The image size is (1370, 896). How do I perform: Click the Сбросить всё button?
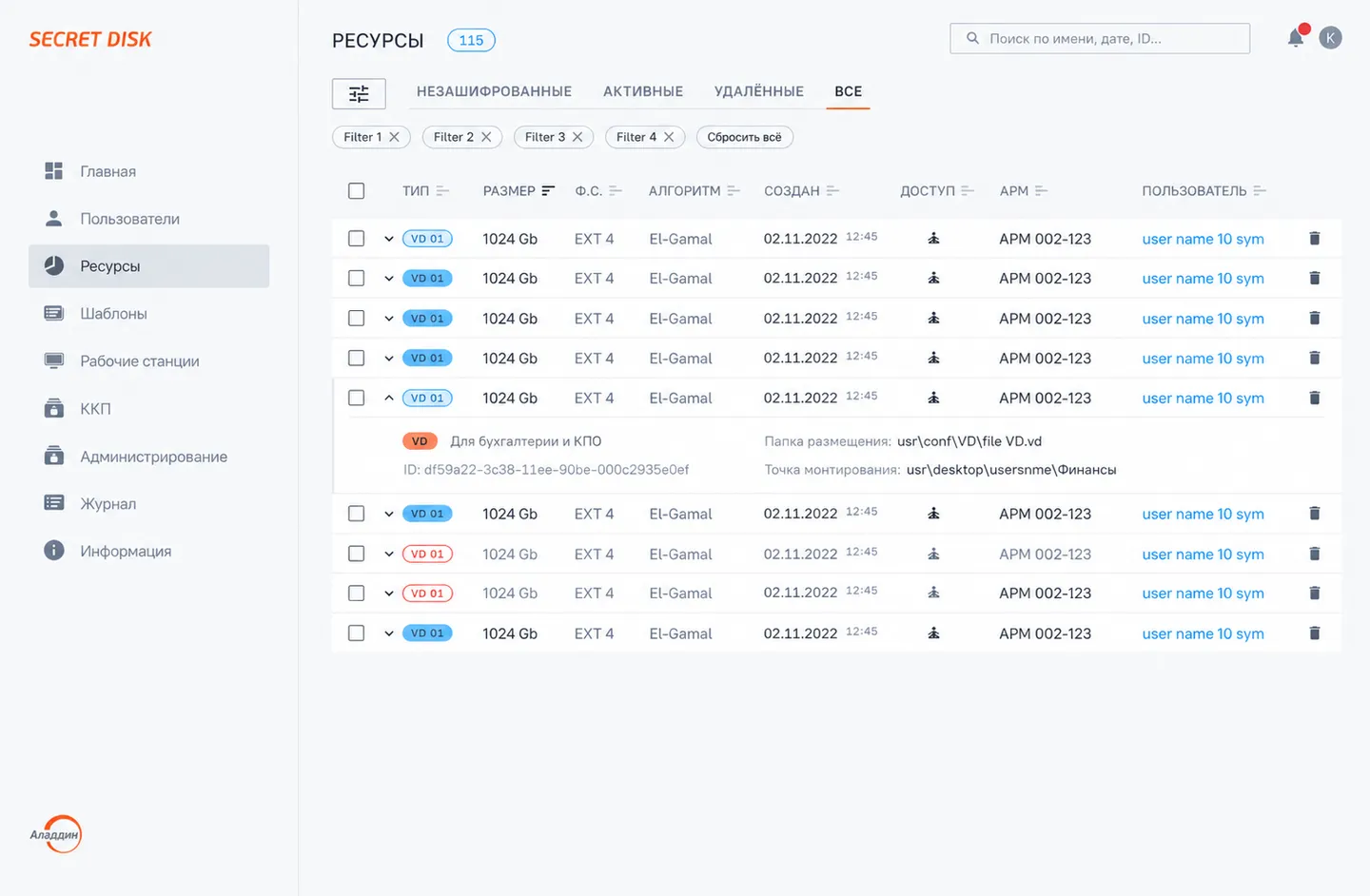point(745,137)
